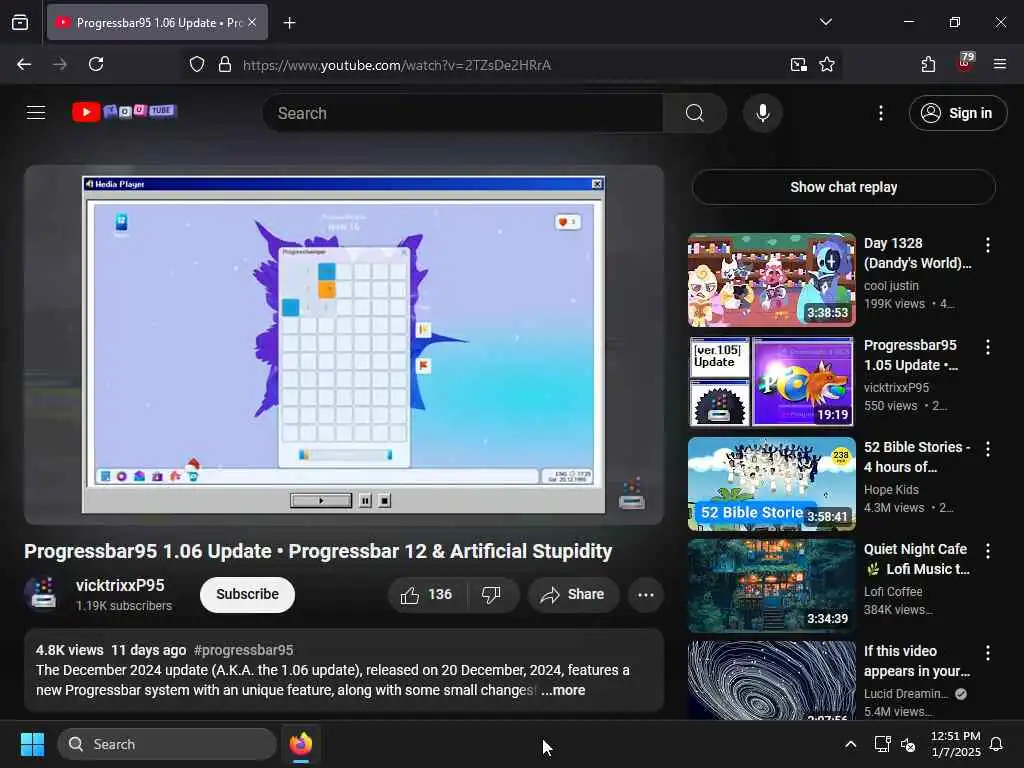Click Firefox icon in taskbar

(x=300, y=744)
